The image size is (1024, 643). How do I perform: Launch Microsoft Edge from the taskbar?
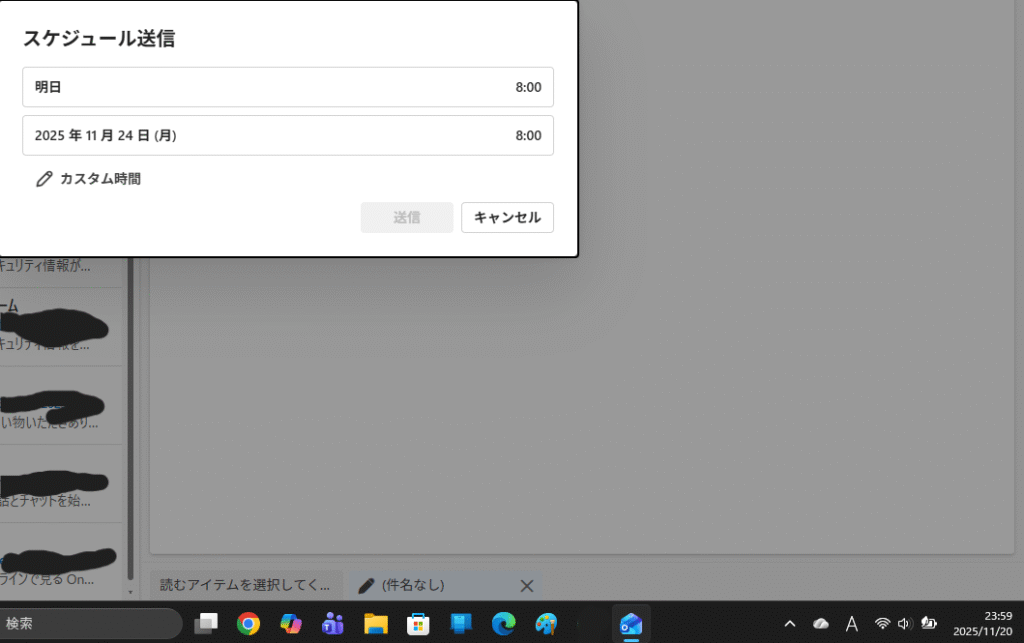503,624
